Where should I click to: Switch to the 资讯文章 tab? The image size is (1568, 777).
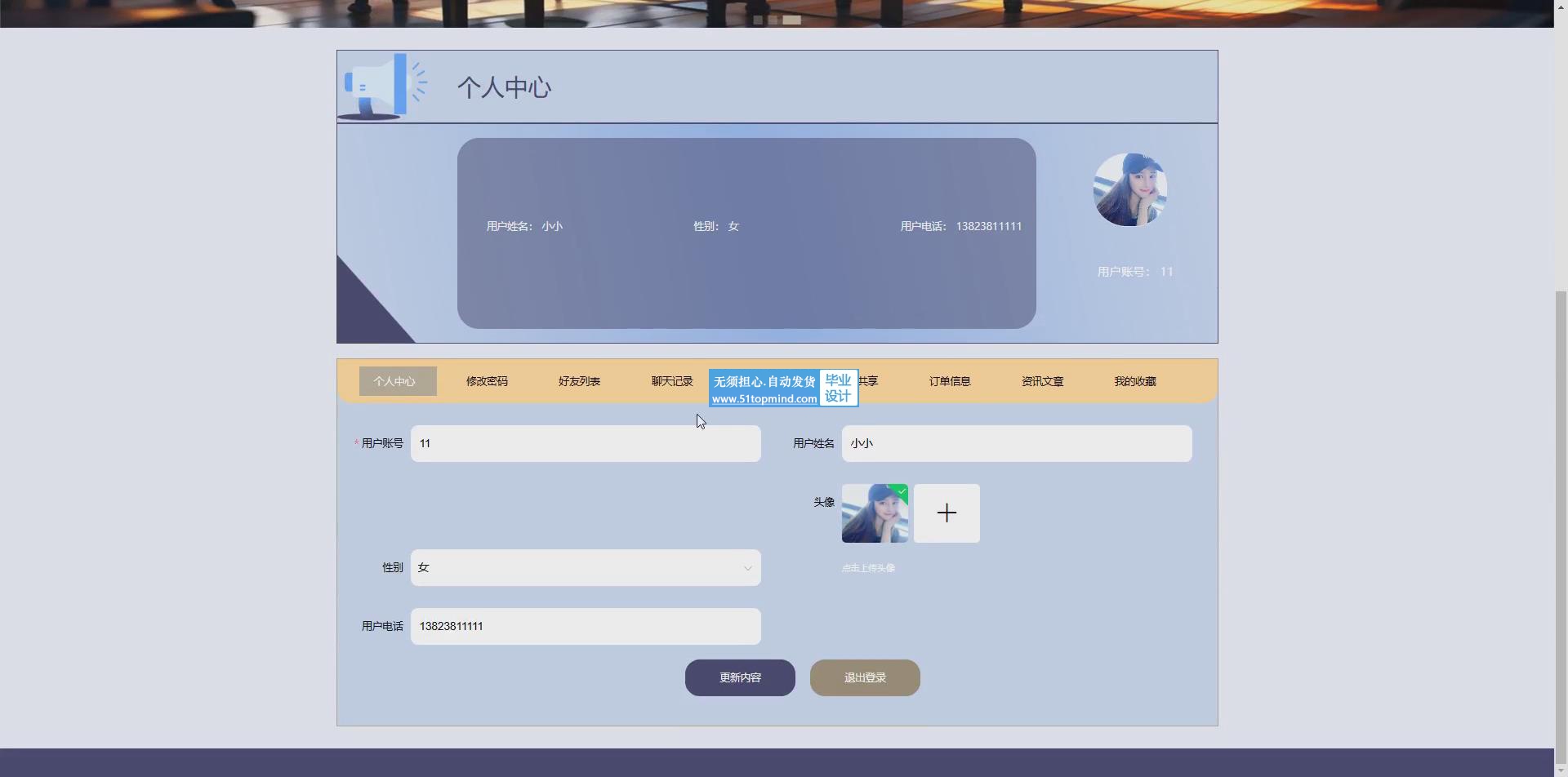pos(1042,381)
